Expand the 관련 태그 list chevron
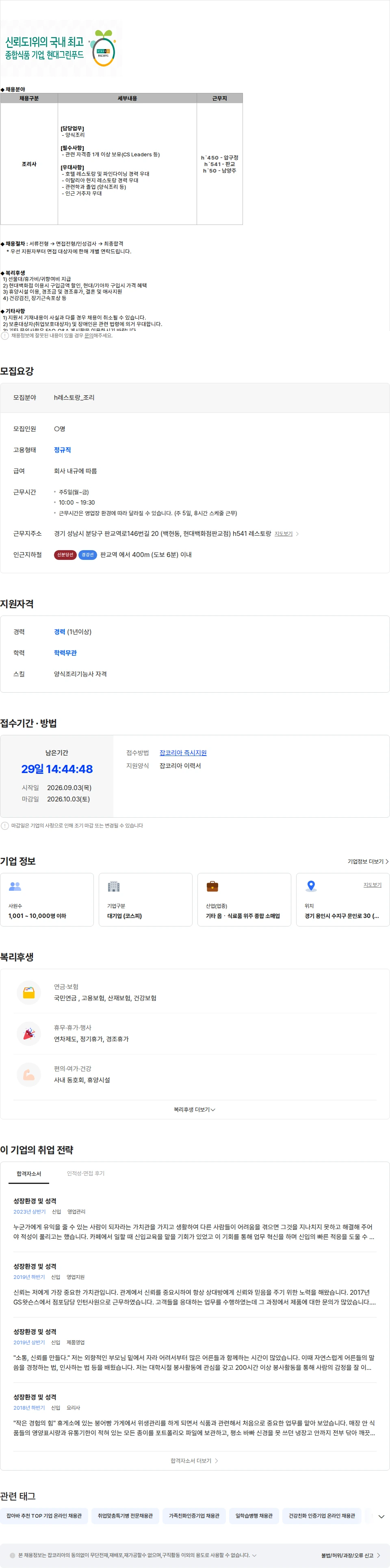 pos(381,1516)
